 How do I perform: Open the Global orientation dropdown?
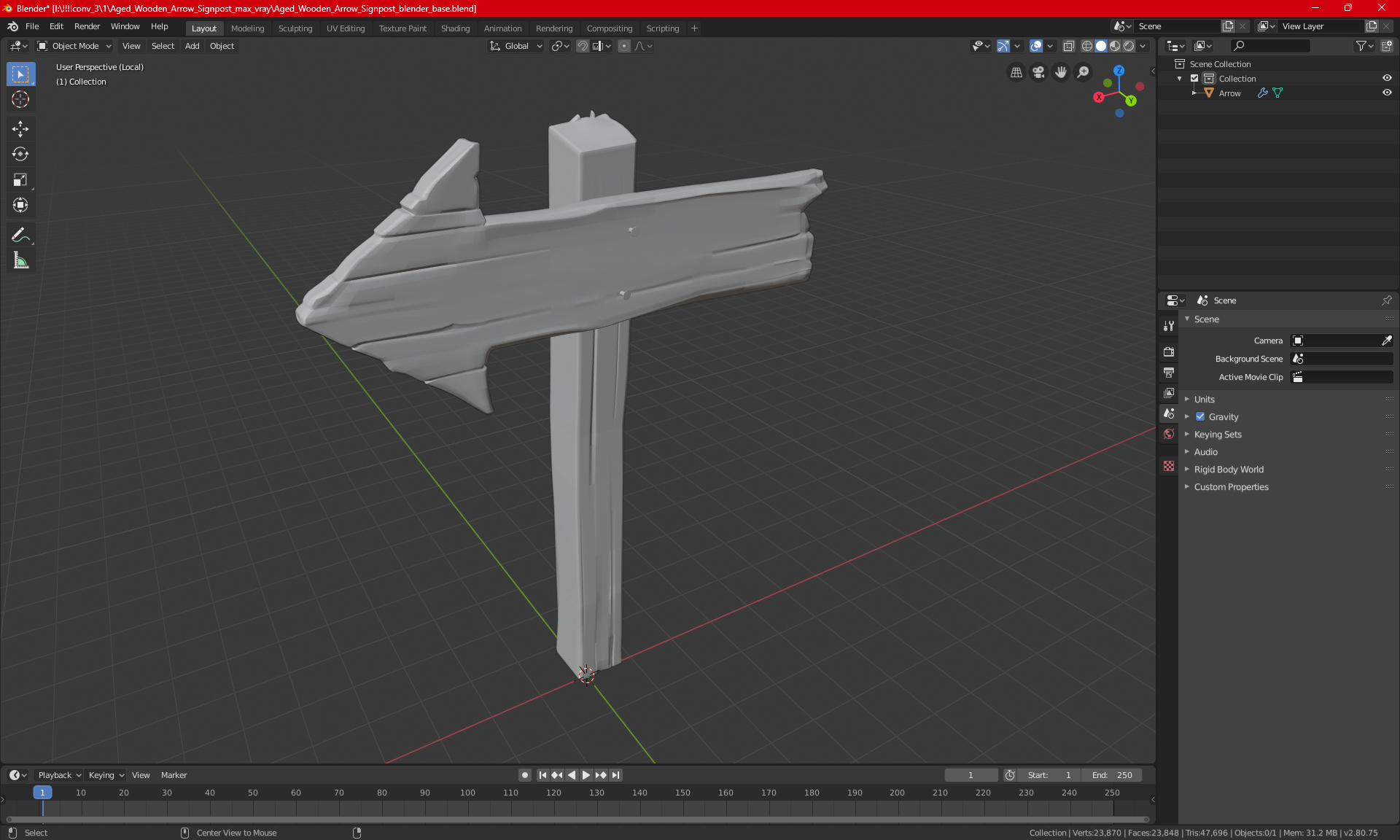coord(516,46)
